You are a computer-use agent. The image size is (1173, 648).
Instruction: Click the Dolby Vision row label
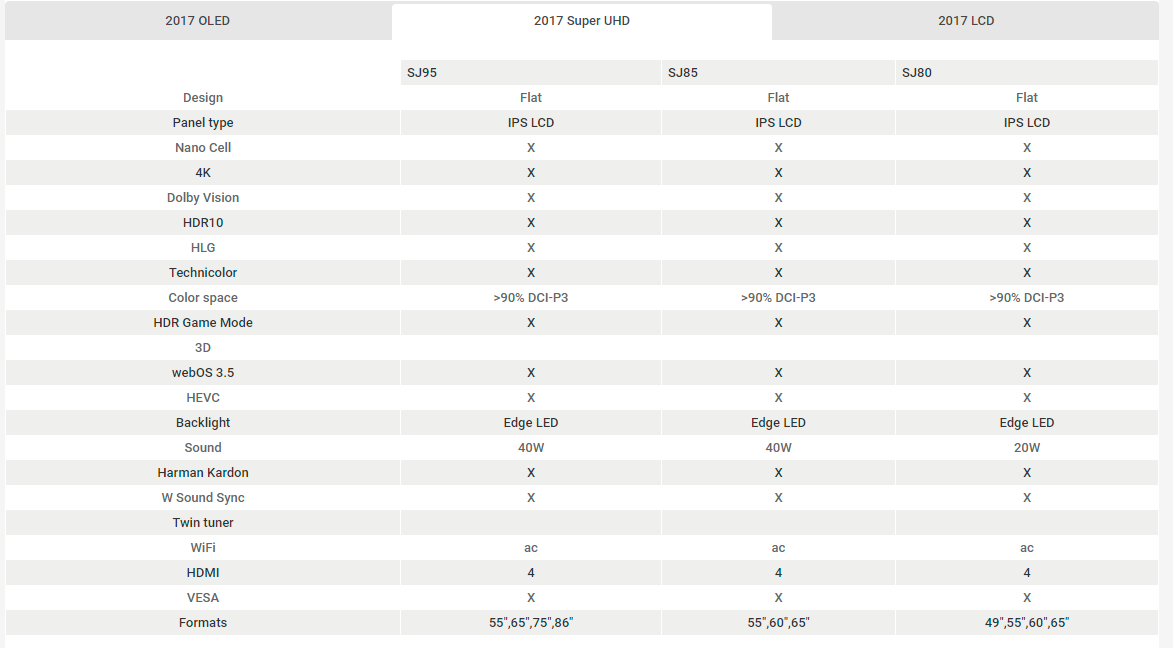[203, 198]
